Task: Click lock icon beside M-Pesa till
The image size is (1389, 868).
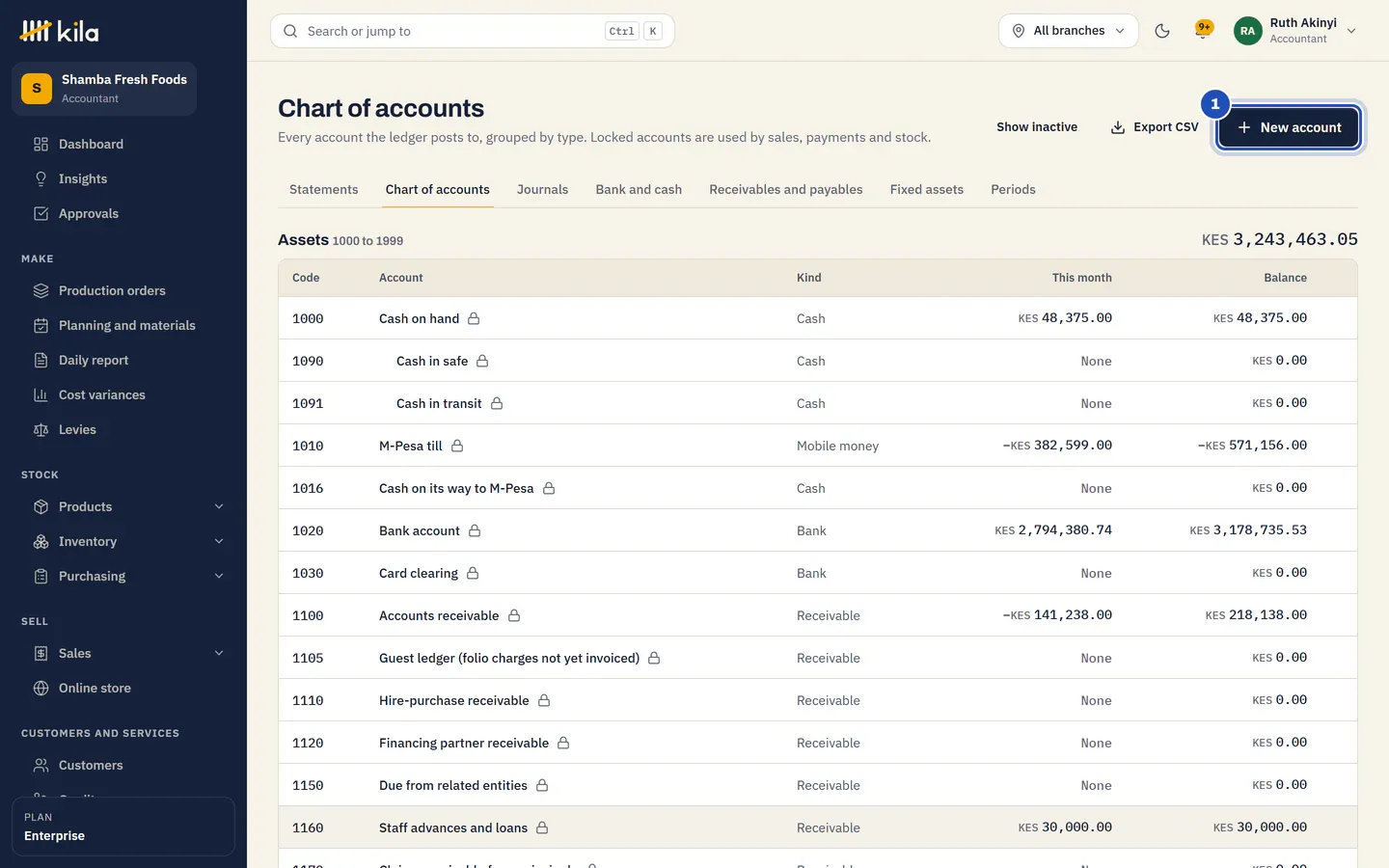Action: [x=457, y=446]
